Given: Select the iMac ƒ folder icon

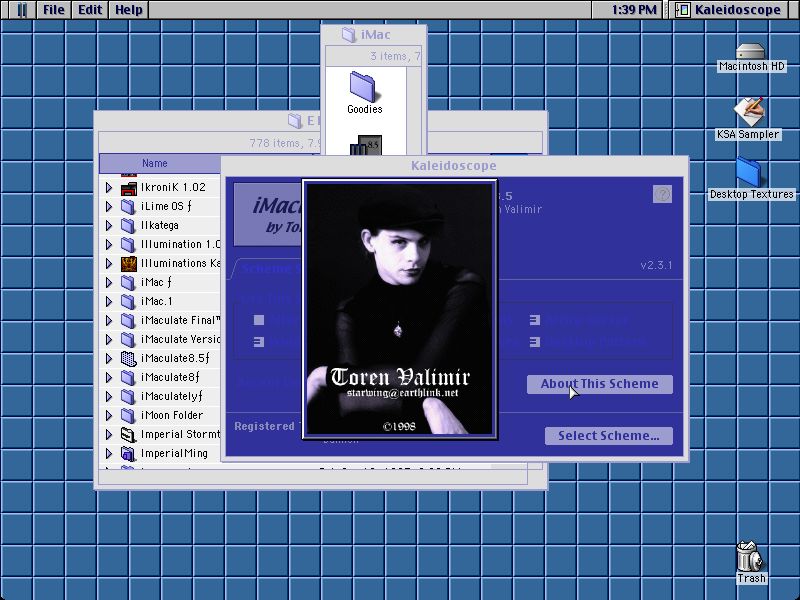Looking at the screenshot, I should click(129, 283).
